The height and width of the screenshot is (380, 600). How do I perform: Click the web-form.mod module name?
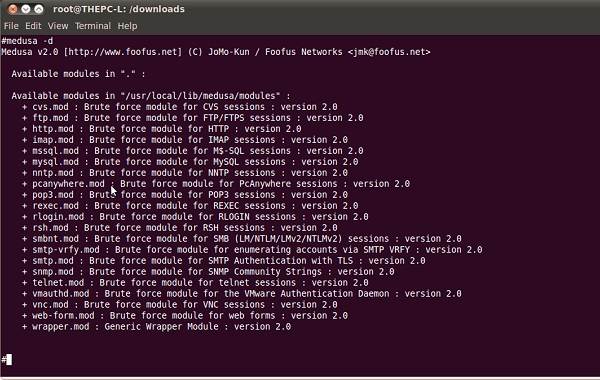(63, 316)
